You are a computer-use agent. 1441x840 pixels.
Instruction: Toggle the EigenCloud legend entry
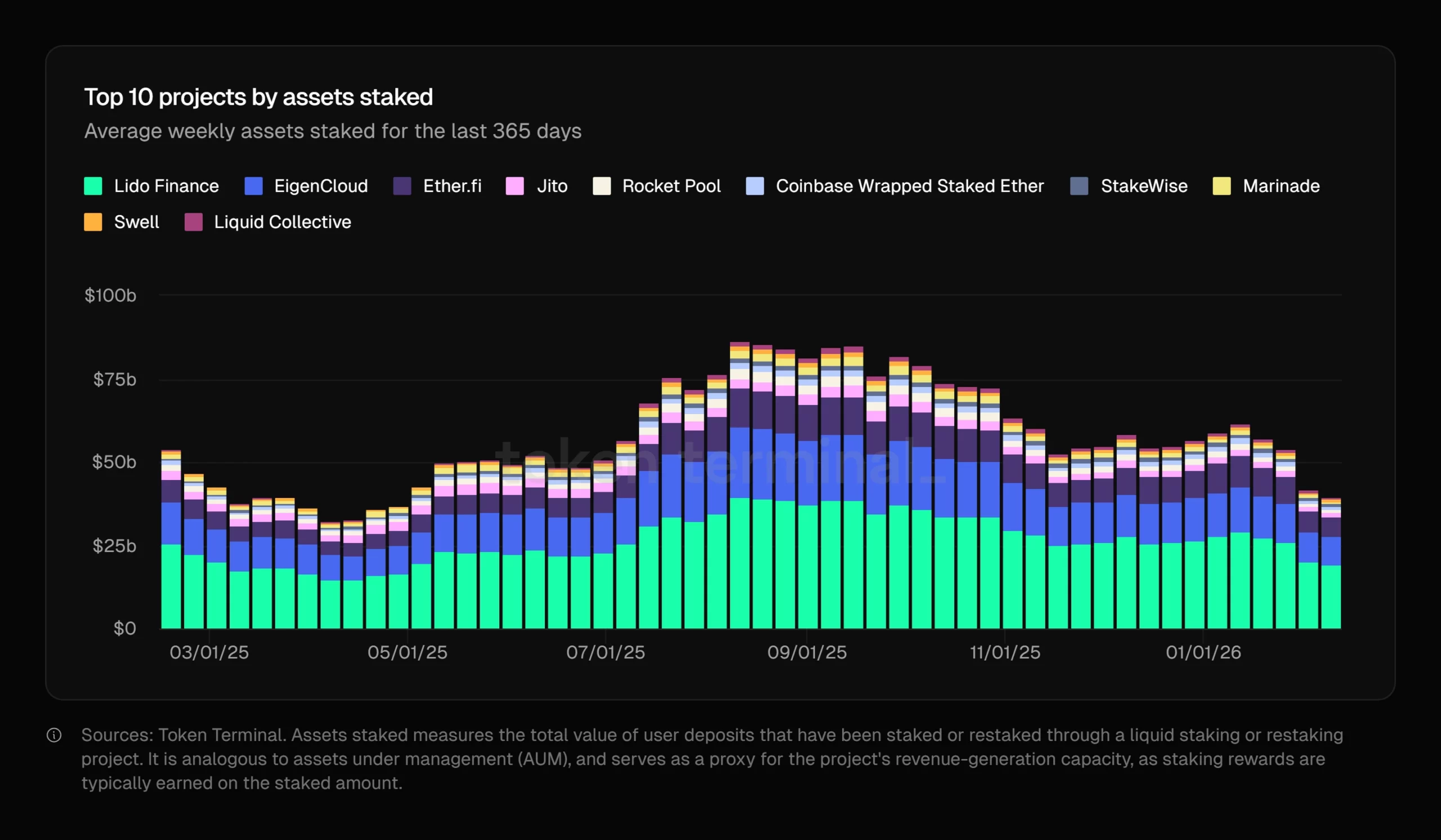tap(320, 186)
